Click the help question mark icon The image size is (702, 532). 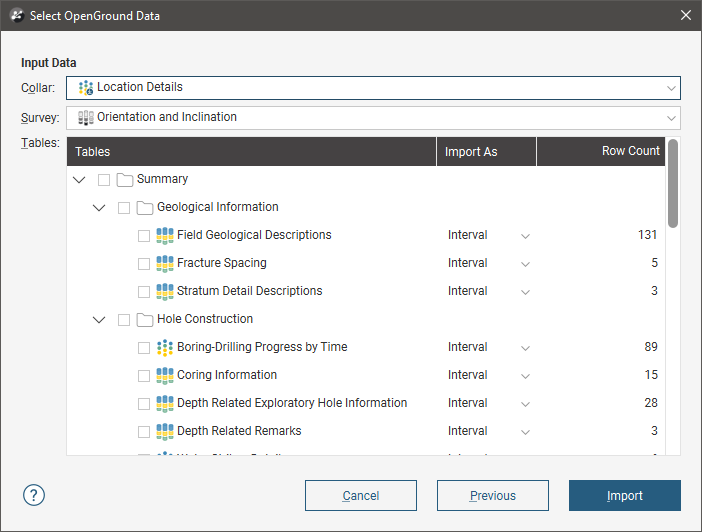(36, 495)
